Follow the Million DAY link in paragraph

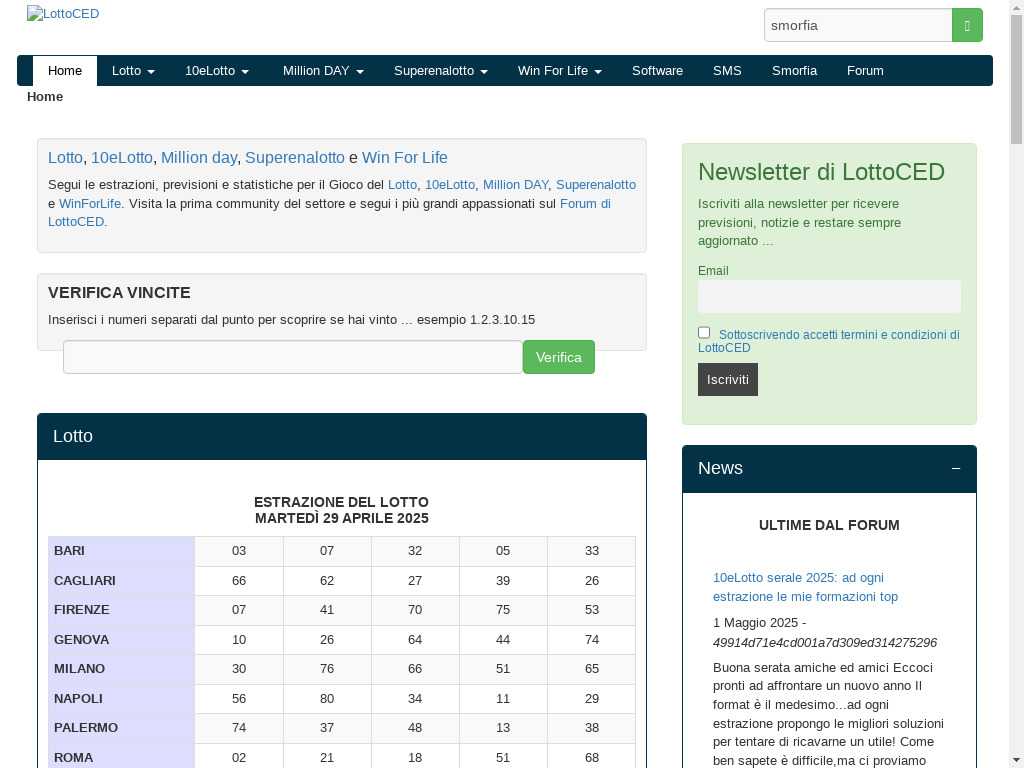point(516,185)
